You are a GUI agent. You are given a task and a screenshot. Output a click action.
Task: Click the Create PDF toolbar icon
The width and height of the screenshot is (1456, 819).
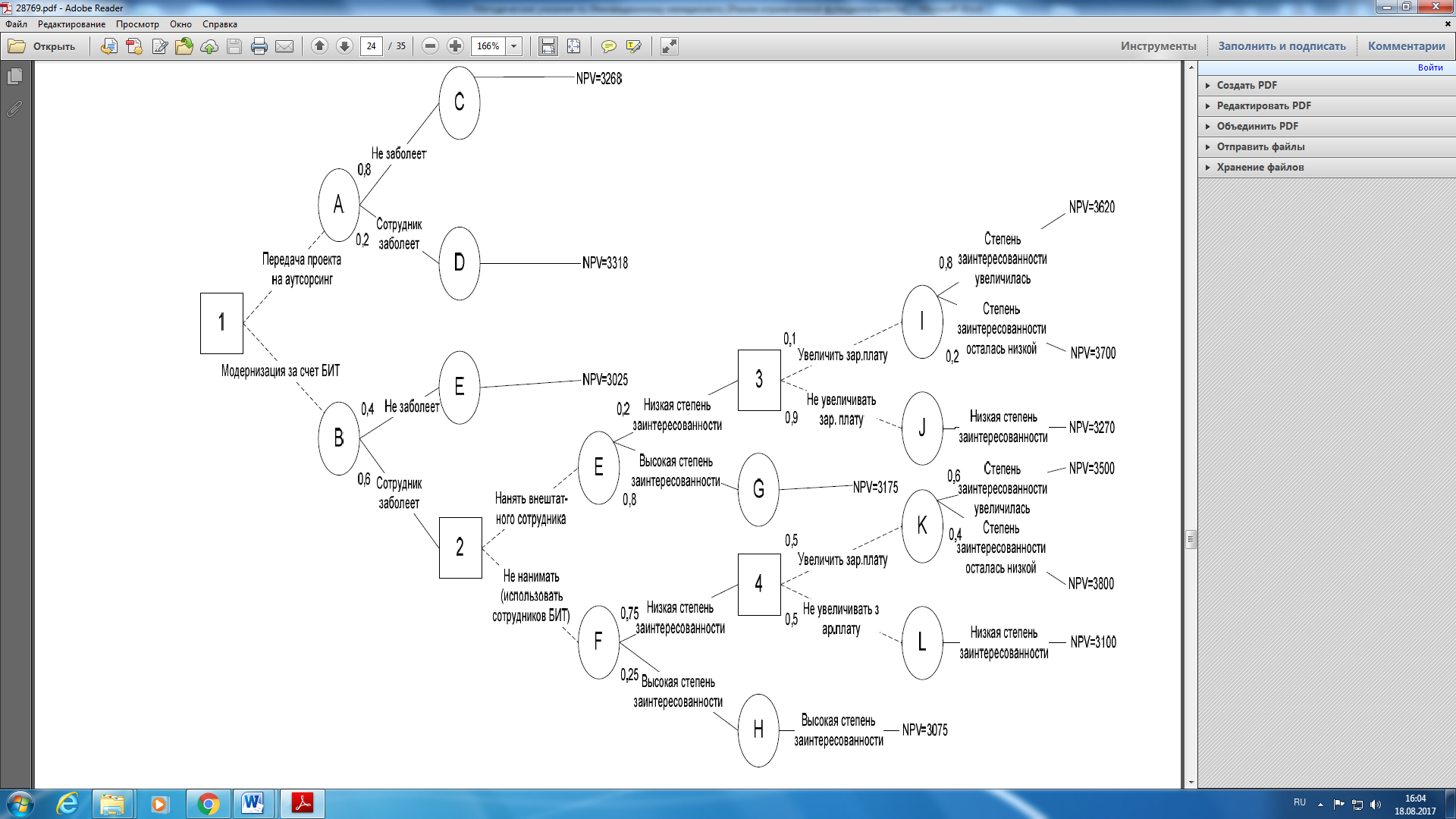(x=109, y=46)
